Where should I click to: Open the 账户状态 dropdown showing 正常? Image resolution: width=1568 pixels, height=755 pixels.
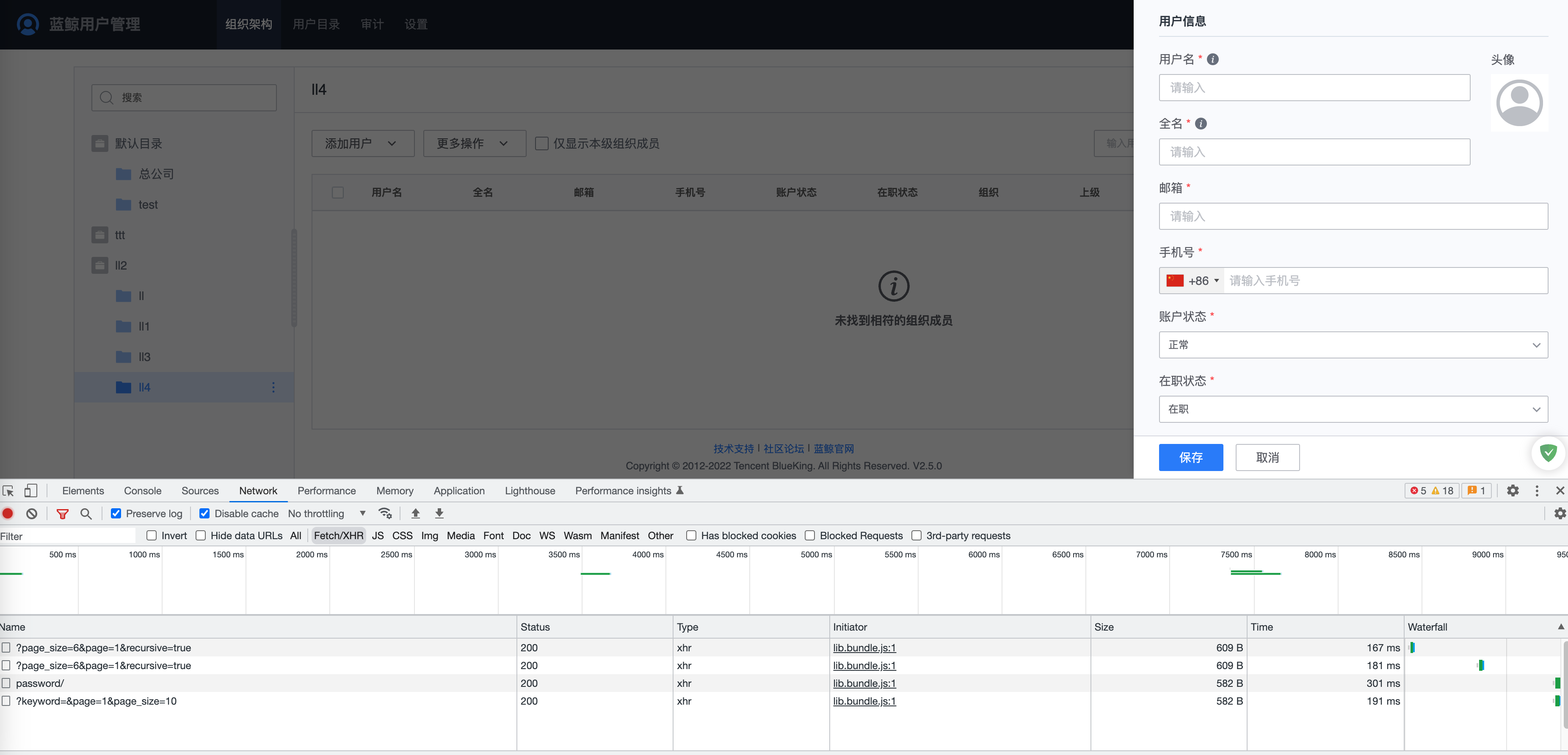[1353, 345]
